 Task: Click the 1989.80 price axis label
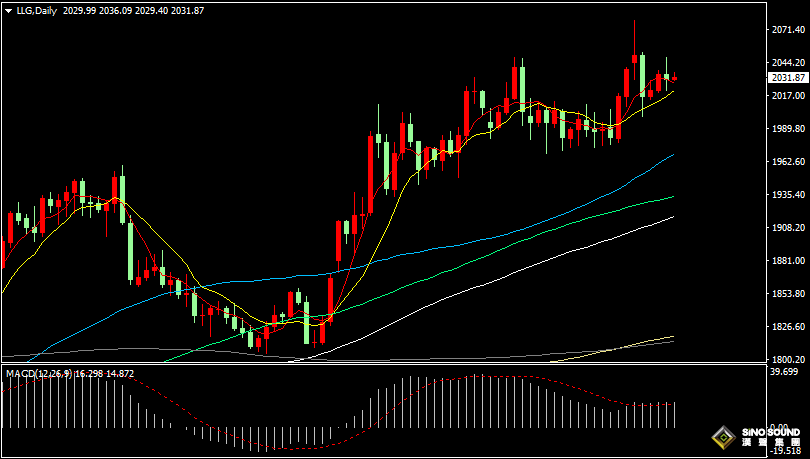pyautogui.click(x=788, y=129)
